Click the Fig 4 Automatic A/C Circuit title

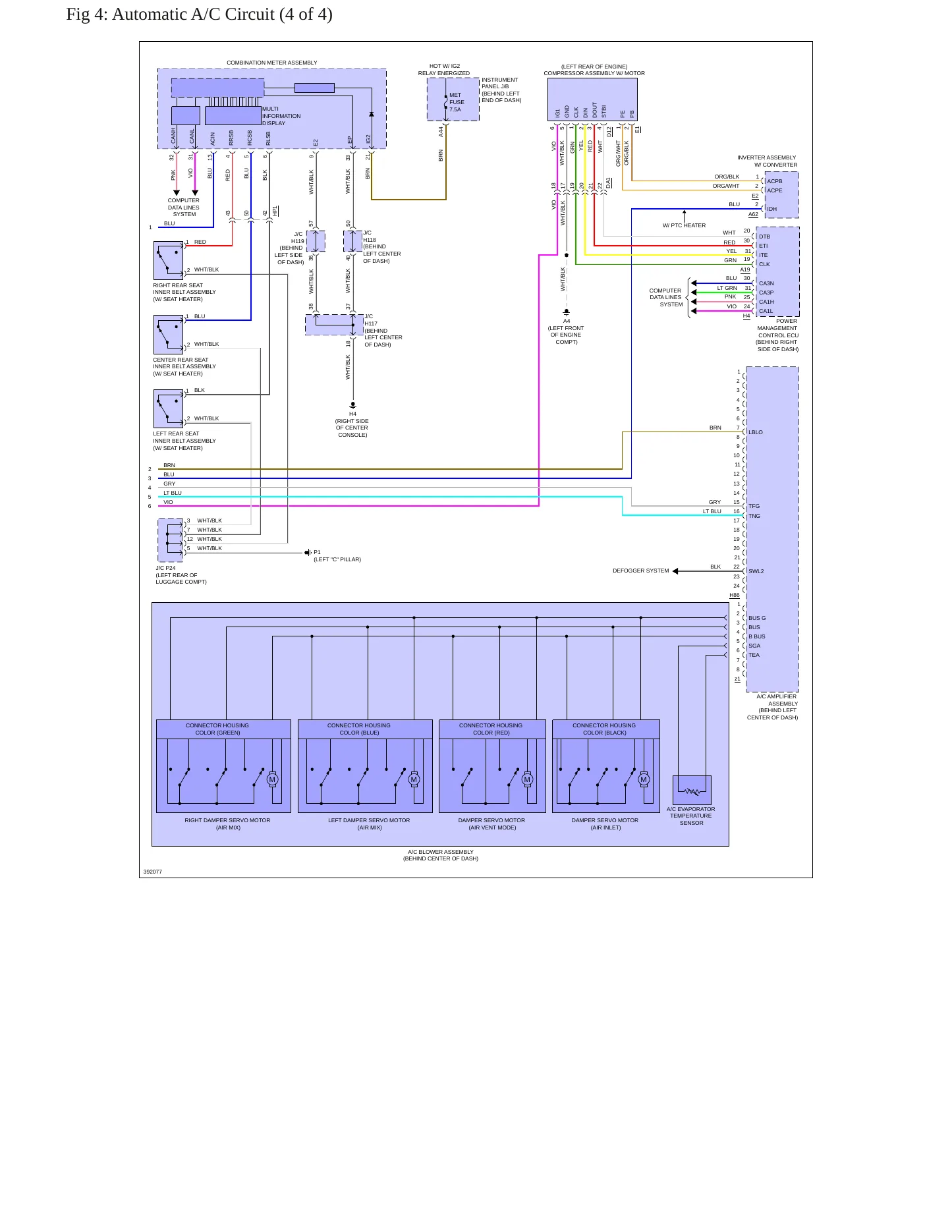point(199,14)
